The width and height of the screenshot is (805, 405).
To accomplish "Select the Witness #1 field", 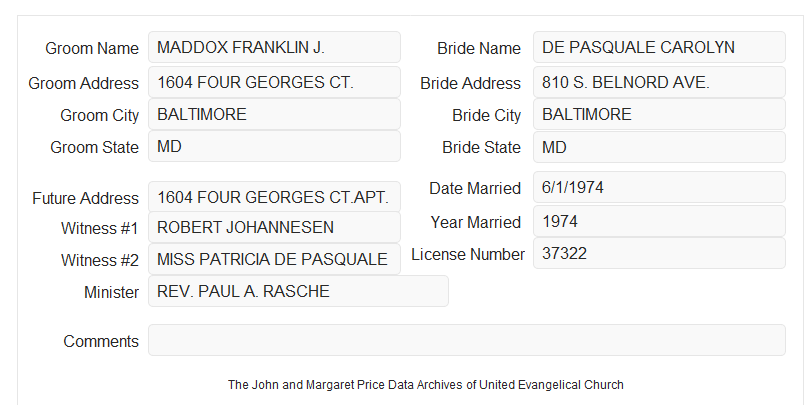I will (274, 227).
